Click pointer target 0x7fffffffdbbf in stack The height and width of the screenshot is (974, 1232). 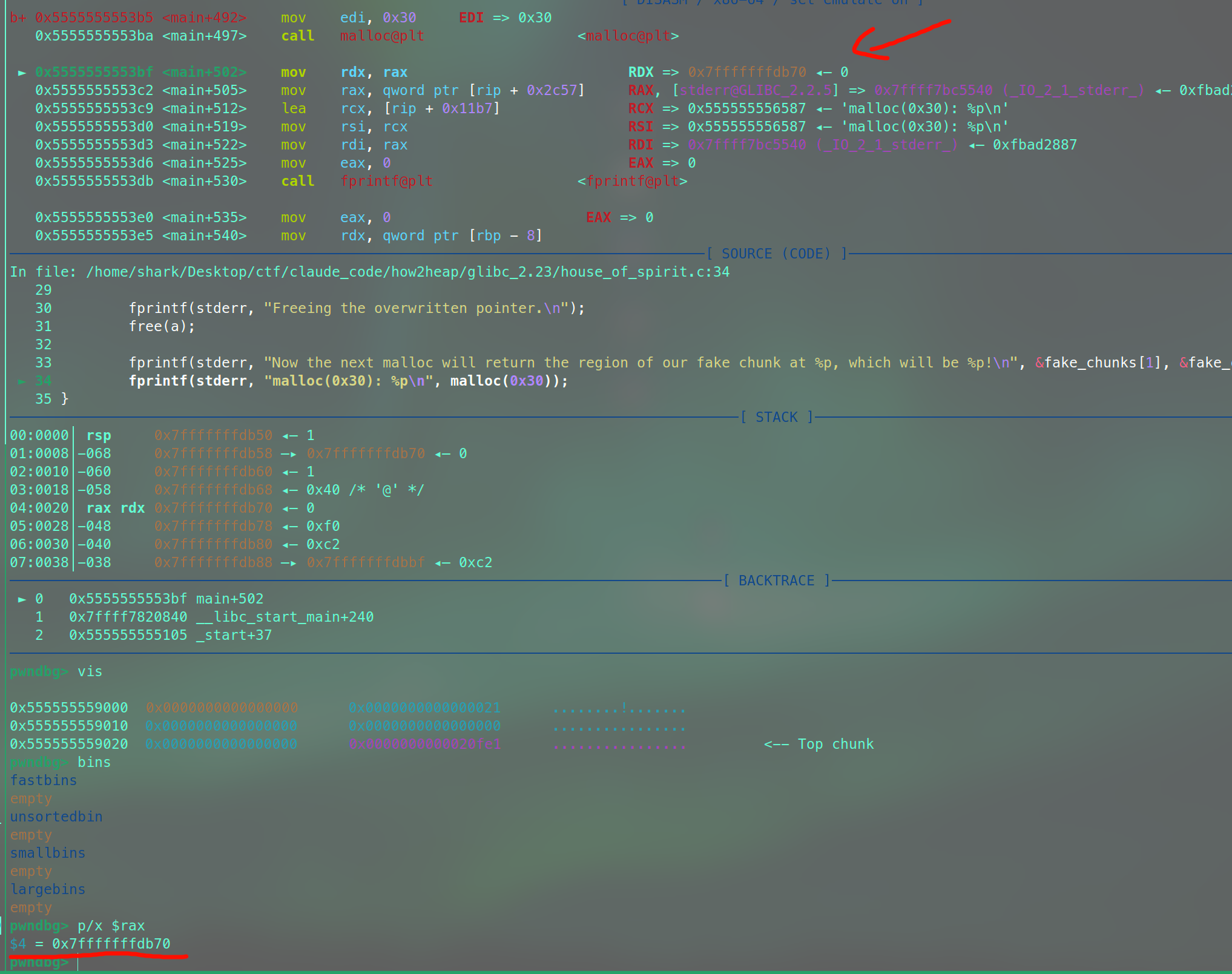coord(366,562)
